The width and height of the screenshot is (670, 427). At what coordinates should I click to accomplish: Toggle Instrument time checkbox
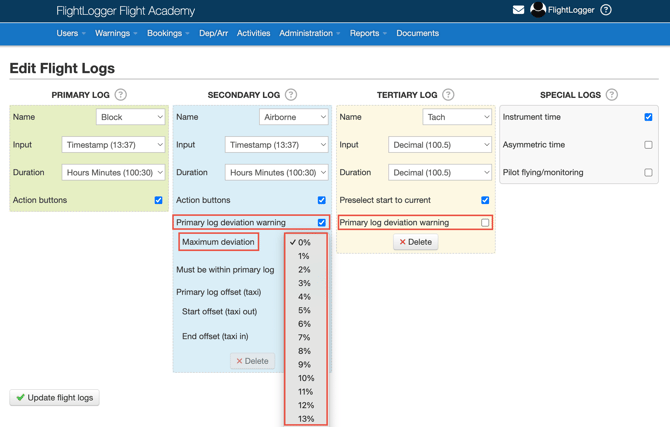648,117
